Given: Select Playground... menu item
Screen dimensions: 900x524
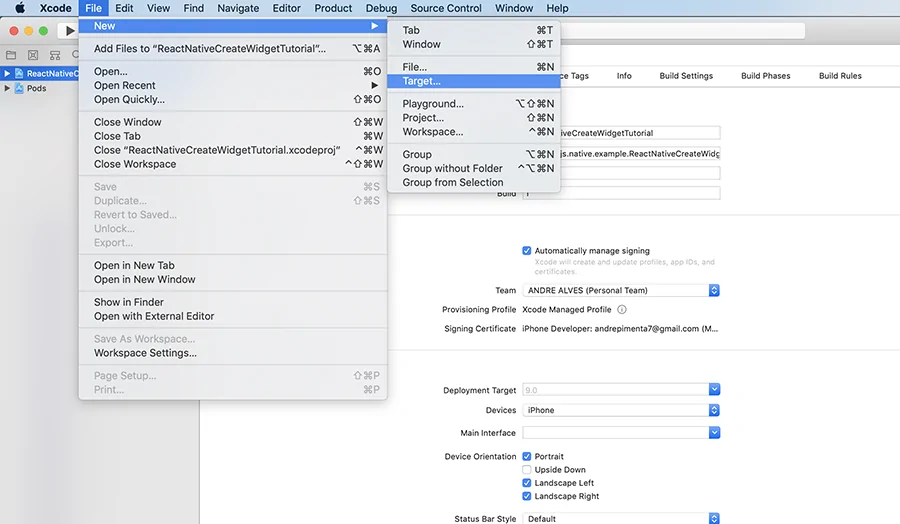Looking at the screenshot, I should (x=474, y=104).
